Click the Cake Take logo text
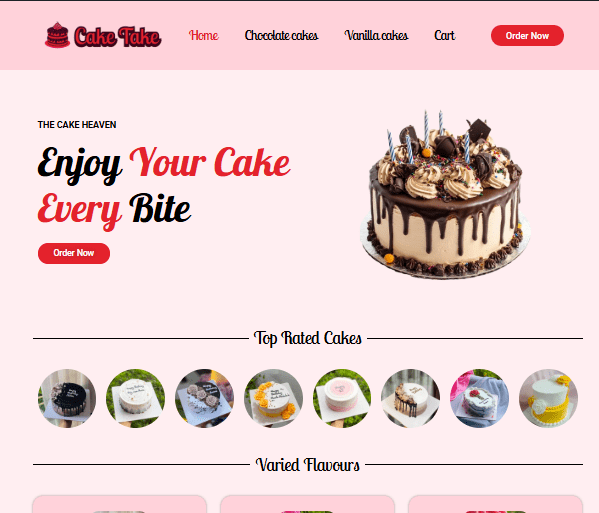 pos(118,37)
